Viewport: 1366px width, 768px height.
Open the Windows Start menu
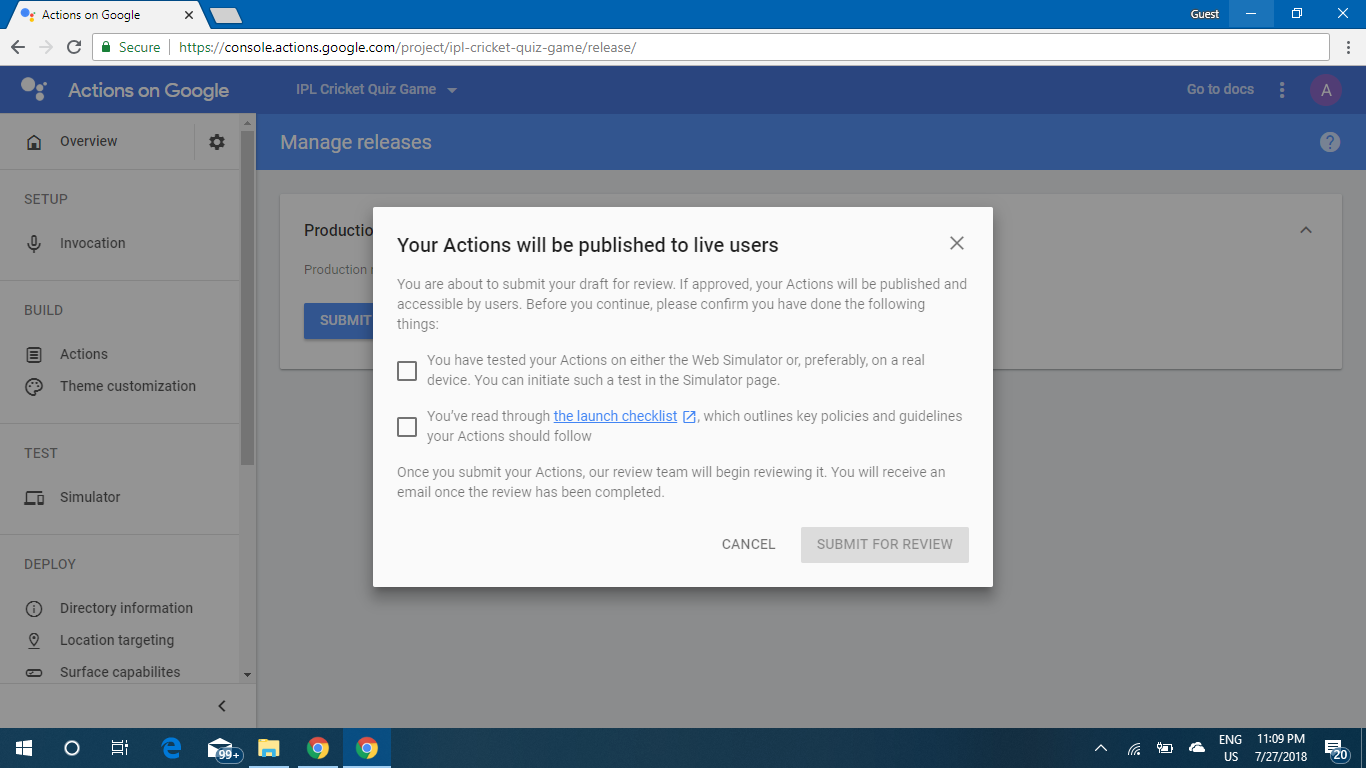coord(24,748)
